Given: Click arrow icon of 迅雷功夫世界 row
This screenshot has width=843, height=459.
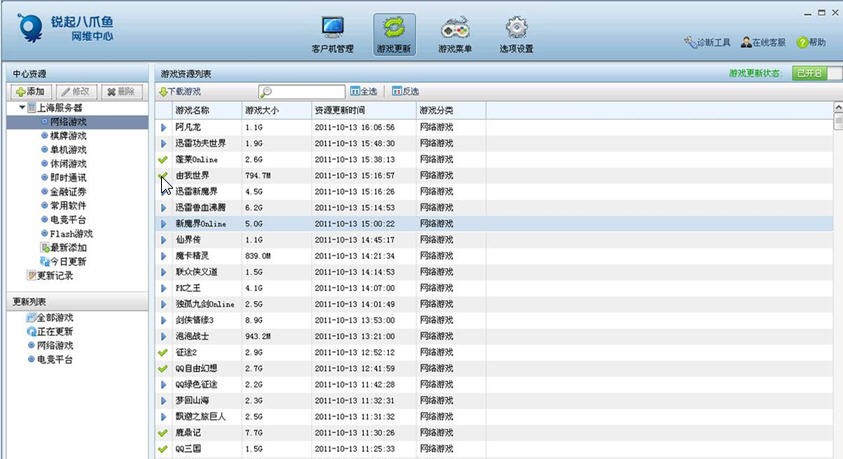Looking at the screenshot, I should pyautogui.click(x=163, y=144).
